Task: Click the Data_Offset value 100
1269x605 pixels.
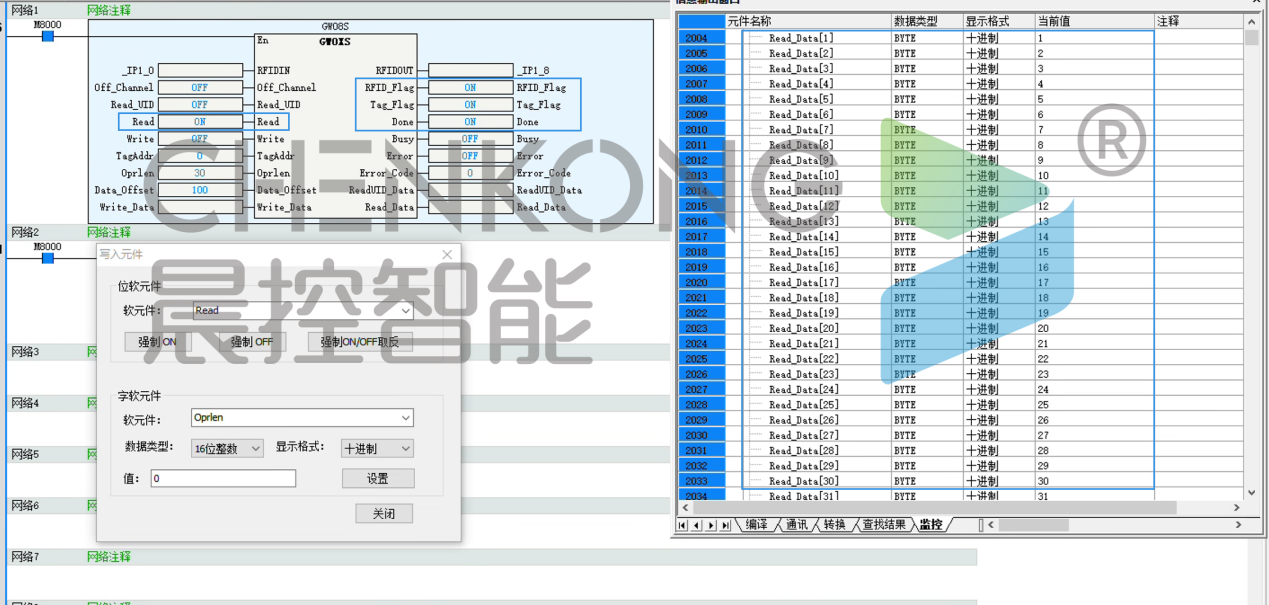Action: (x=200, y=190)
